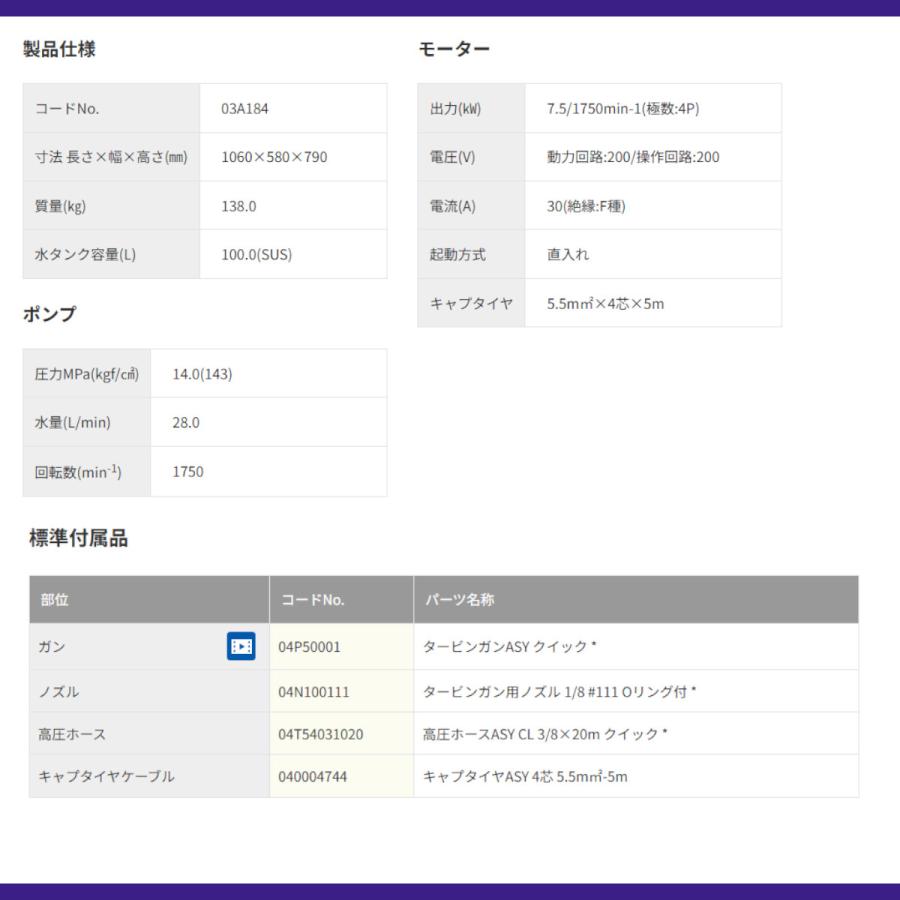Click the 高圧ホース row label

pyautogui.click(x=72, y=734)
